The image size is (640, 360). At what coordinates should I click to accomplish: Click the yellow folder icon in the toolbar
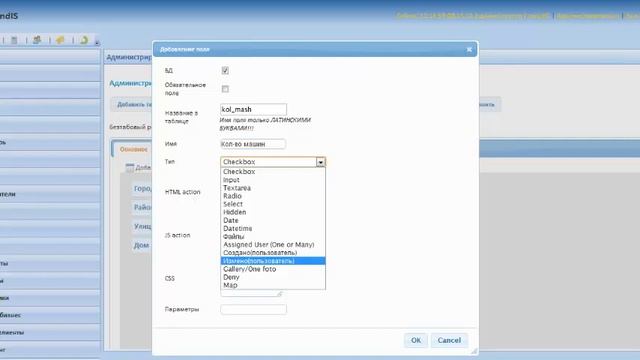click(60, 40)
